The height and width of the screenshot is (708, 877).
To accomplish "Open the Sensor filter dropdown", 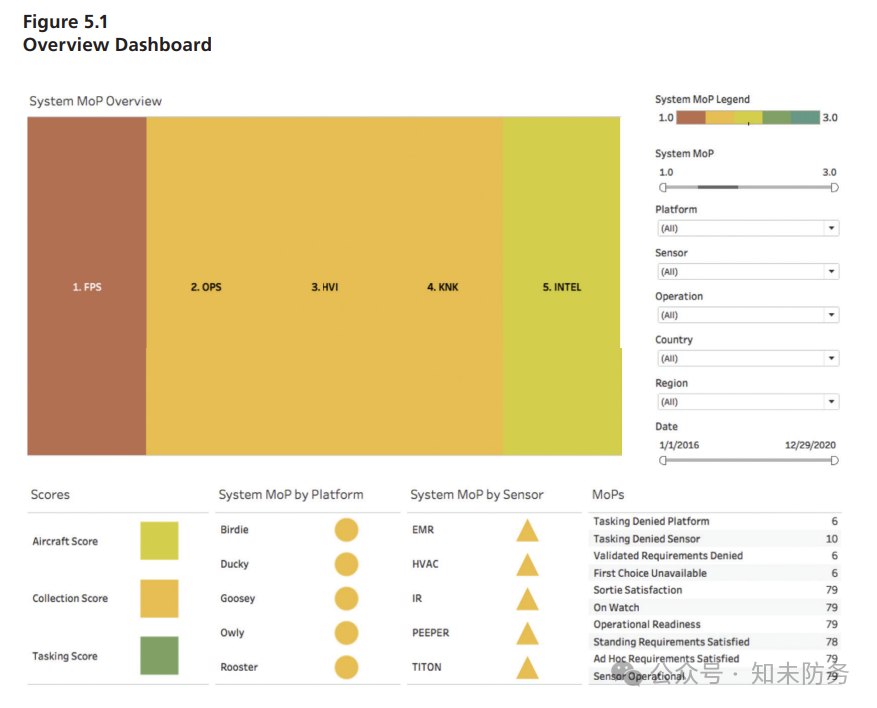I will click(748, 272).
